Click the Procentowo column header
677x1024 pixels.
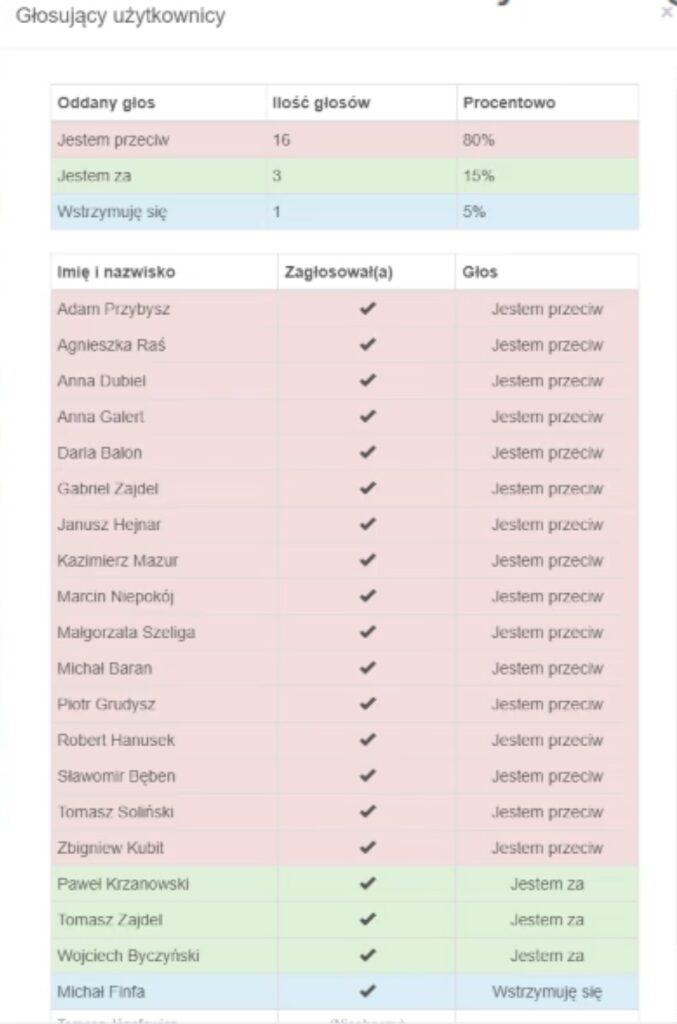[x=509, y=103]
